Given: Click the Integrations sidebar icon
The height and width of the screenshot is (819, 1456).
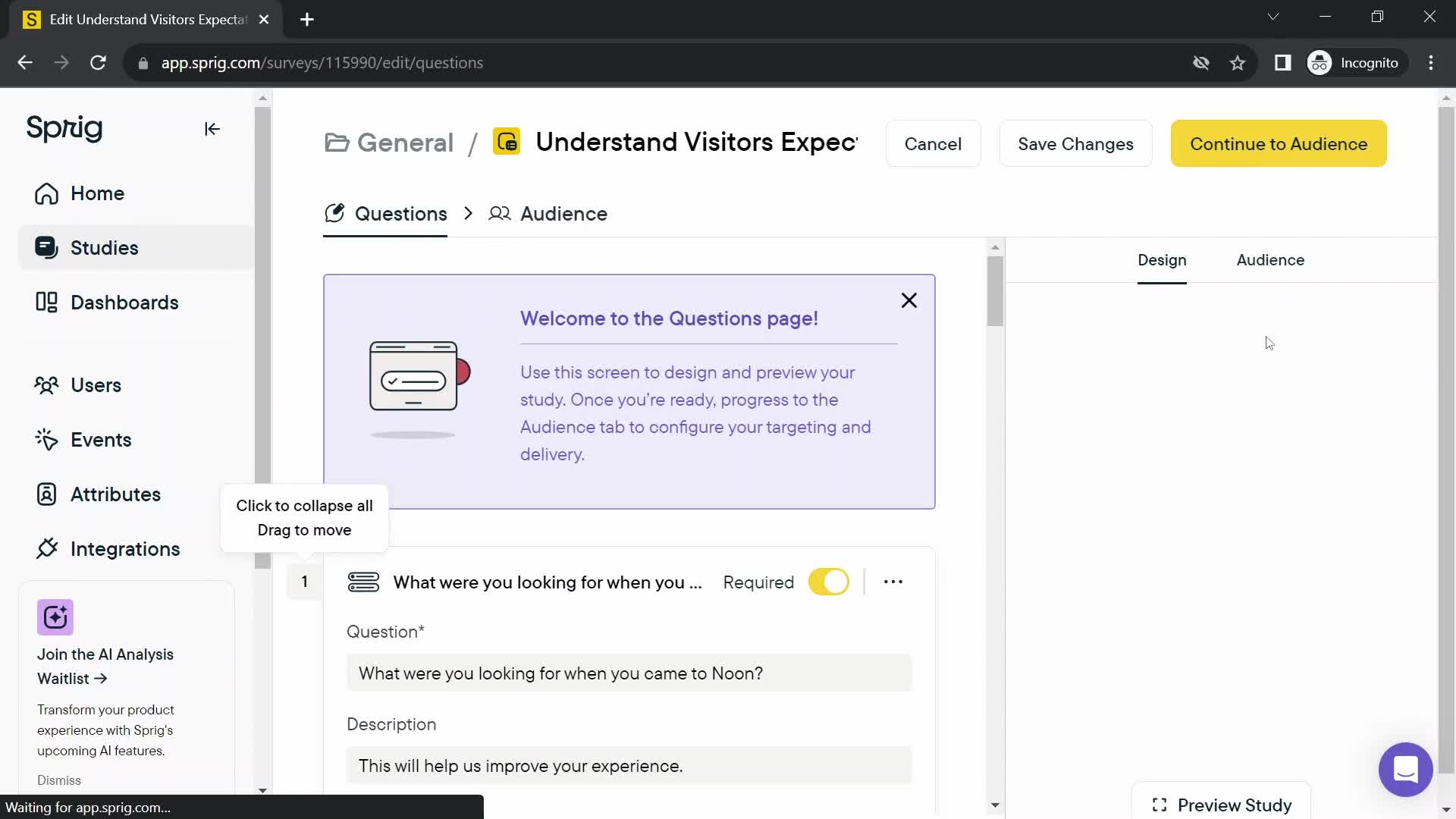Looking at the screenshot, I should coord(46,548).
